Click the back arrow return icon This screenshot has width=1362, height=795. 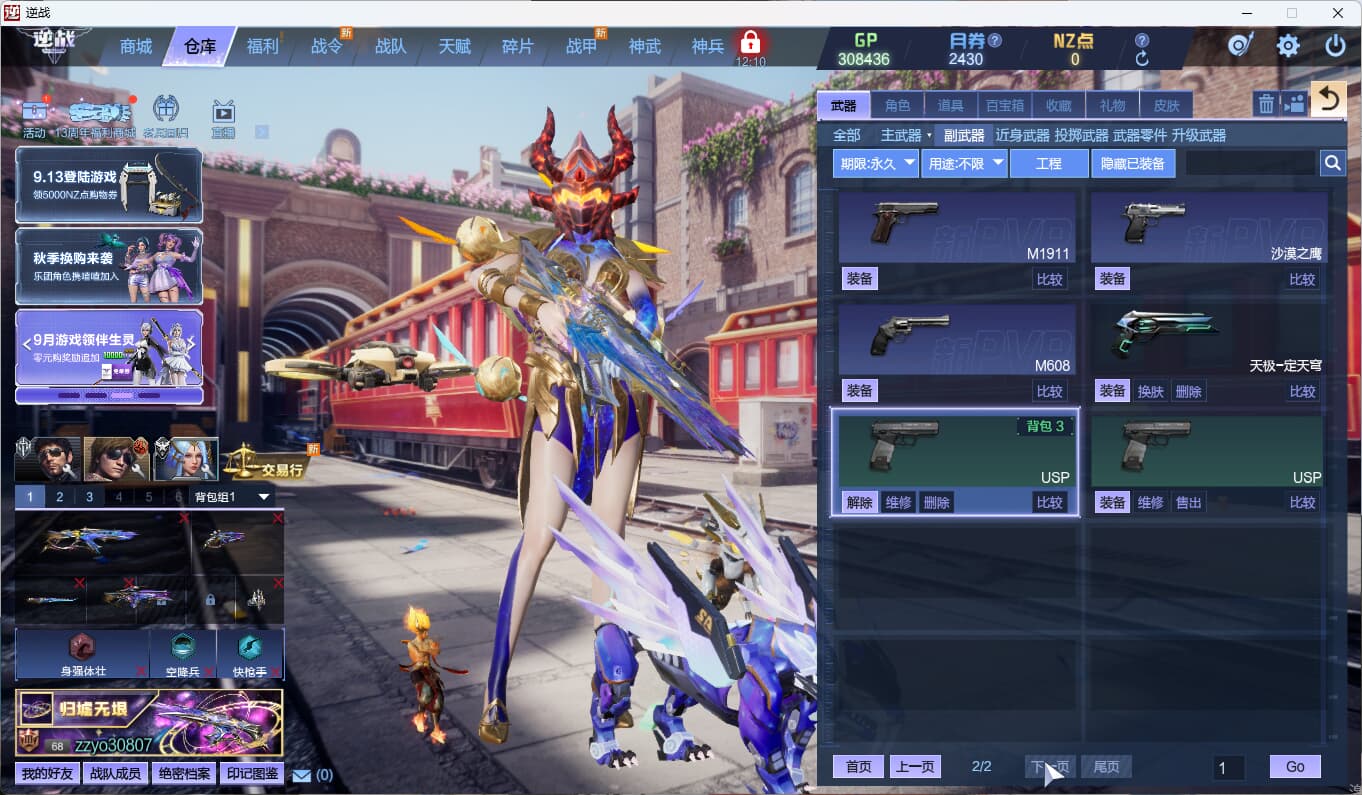(1328, 99)
